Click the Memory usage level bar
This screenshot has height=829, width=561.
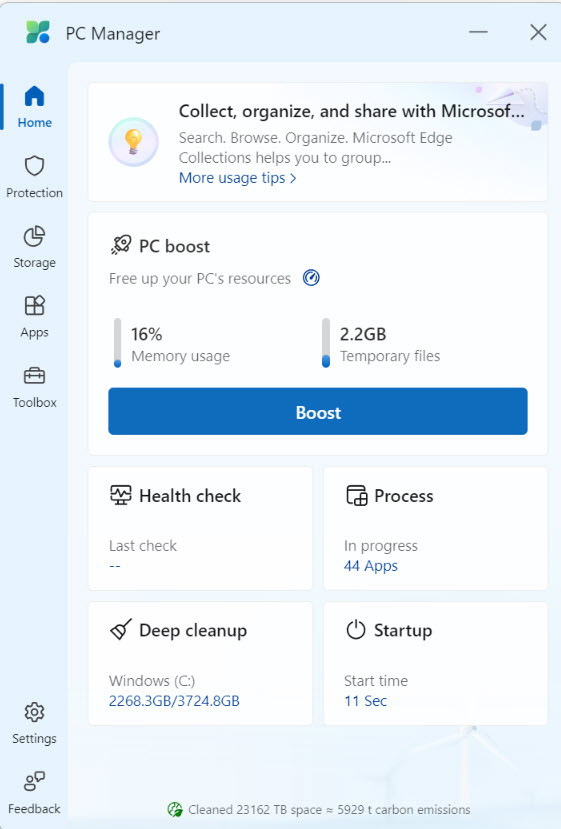[x=117, y=343]
